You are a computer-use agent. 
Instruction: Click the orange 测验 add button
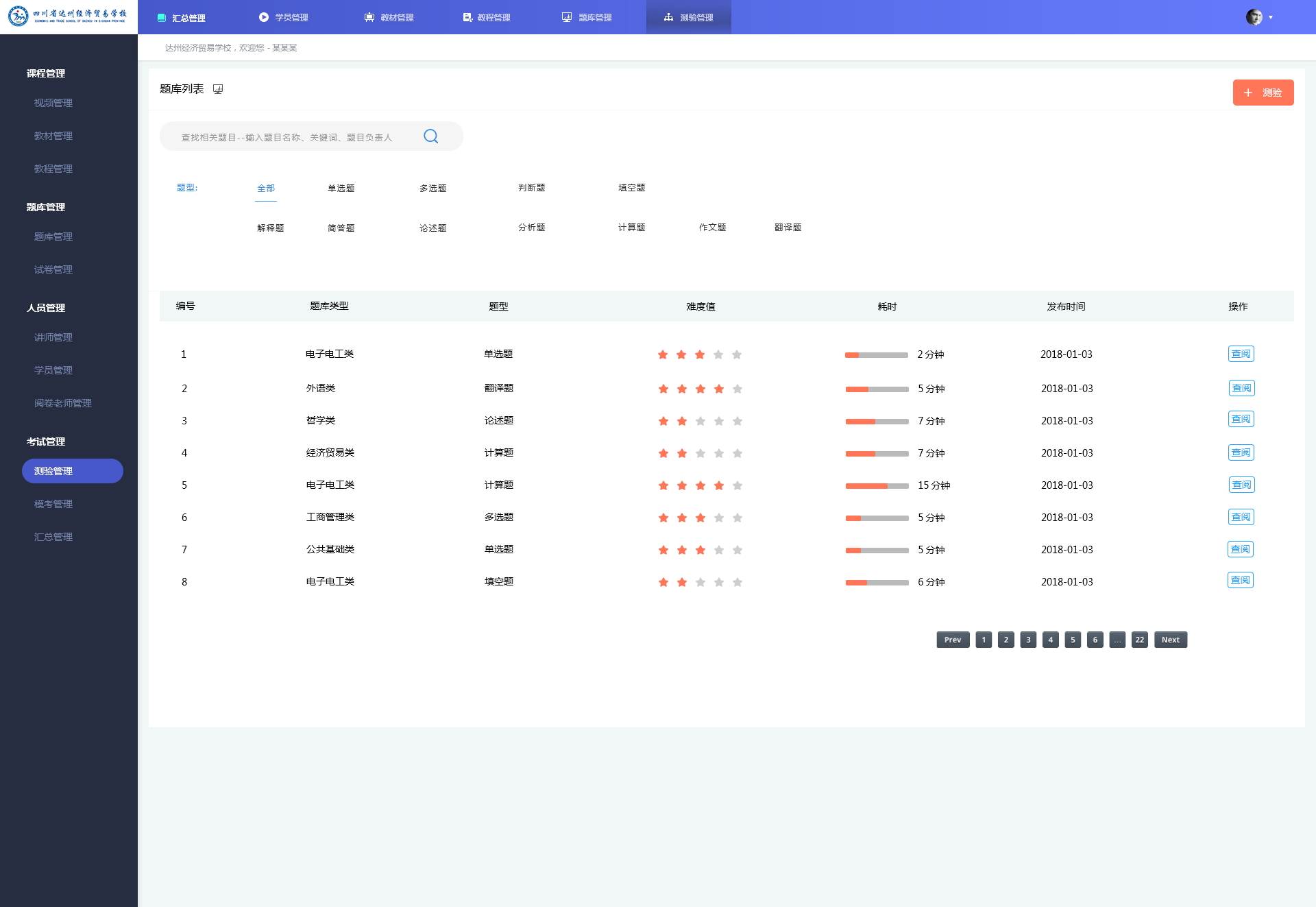point(1263,93)
